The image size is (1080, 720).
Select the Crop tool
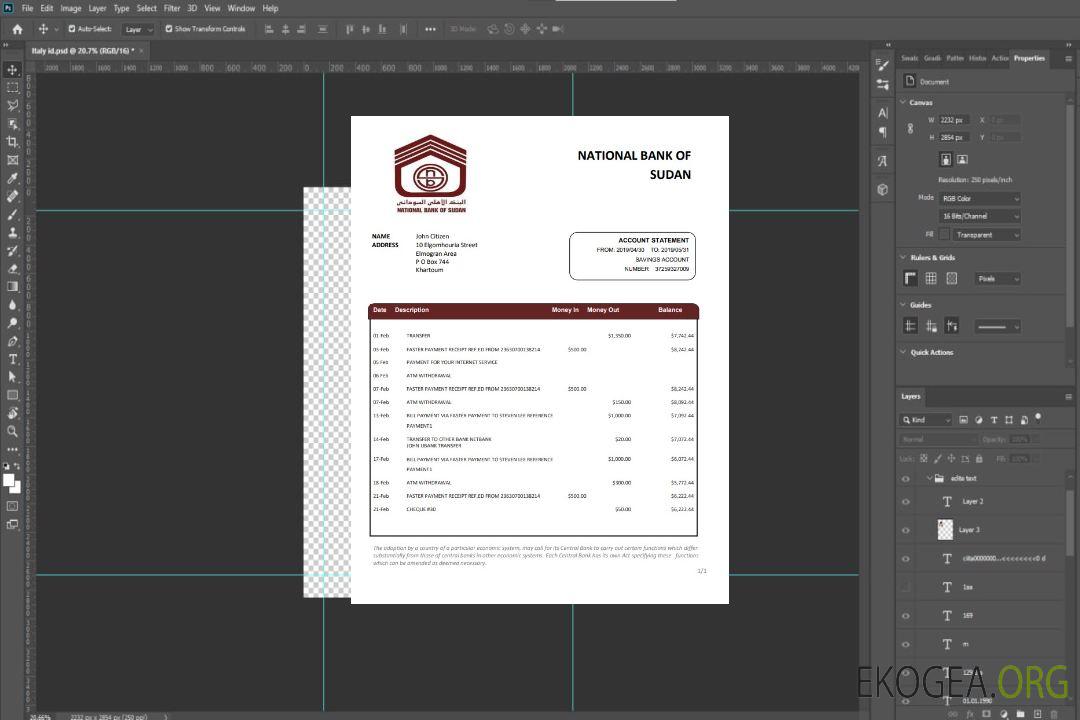click(12, 142)
